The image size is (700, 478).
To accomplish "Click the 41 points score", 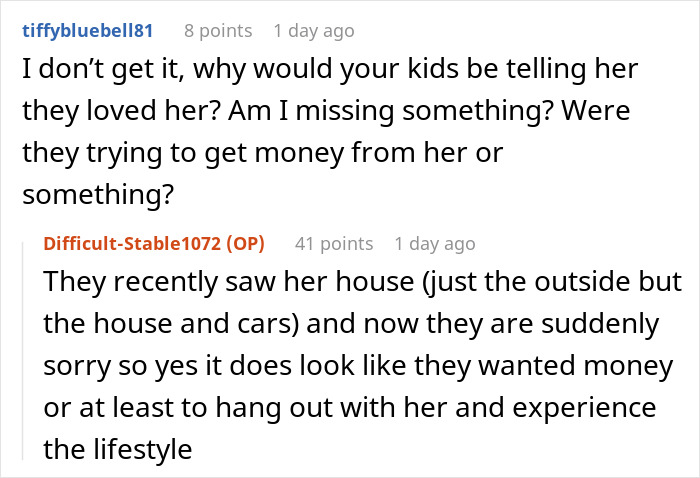I will tap(334, 243).
